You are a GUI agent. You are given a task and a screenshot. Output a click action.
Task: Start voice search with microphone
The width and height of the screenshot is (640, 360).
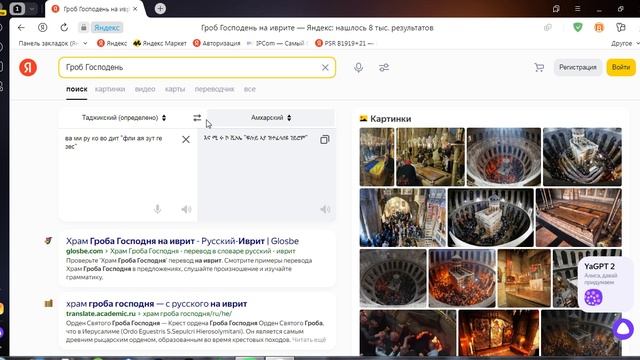click(358, 67)
